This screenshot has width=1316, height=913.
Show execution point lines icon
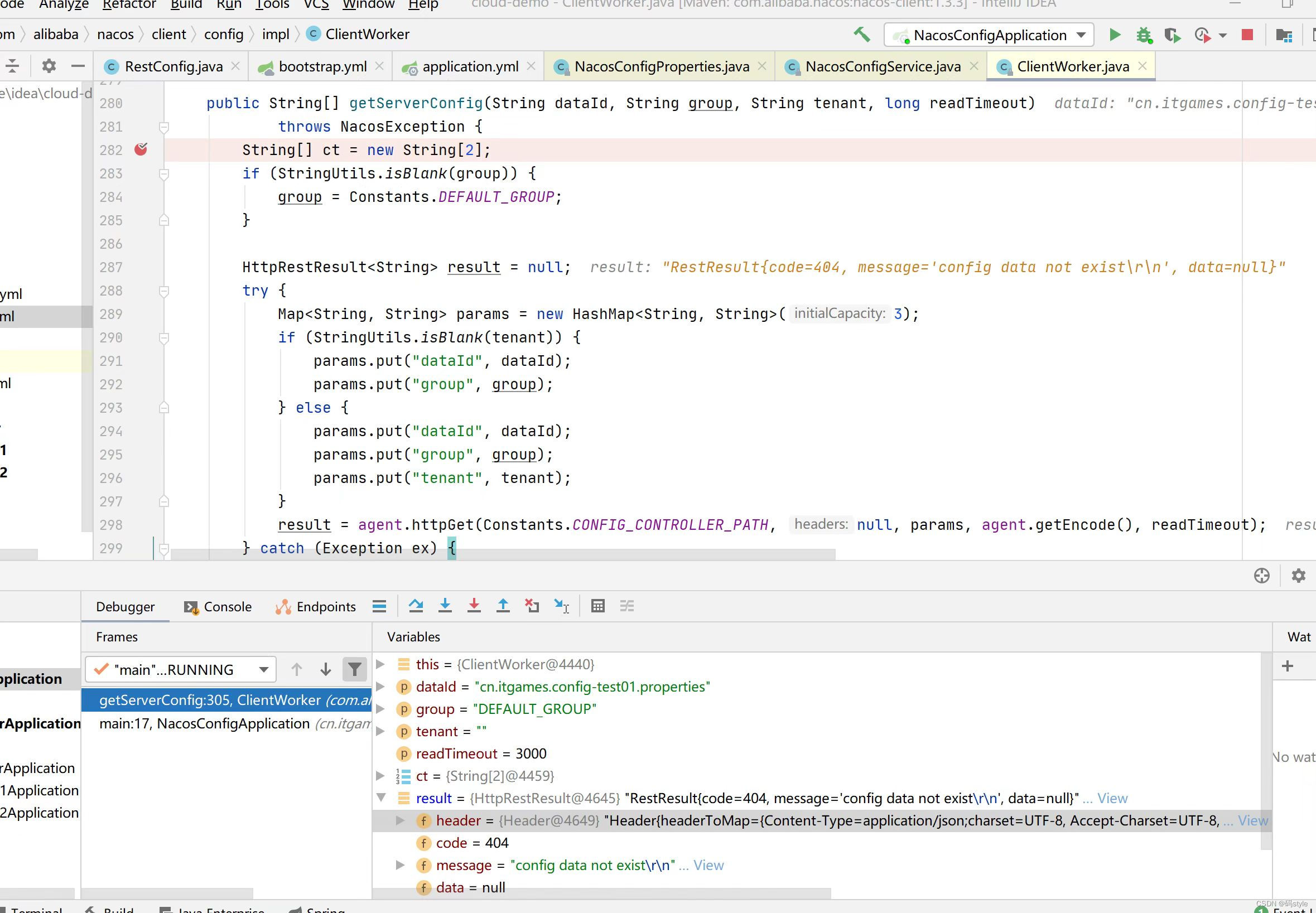click(379, 606)
